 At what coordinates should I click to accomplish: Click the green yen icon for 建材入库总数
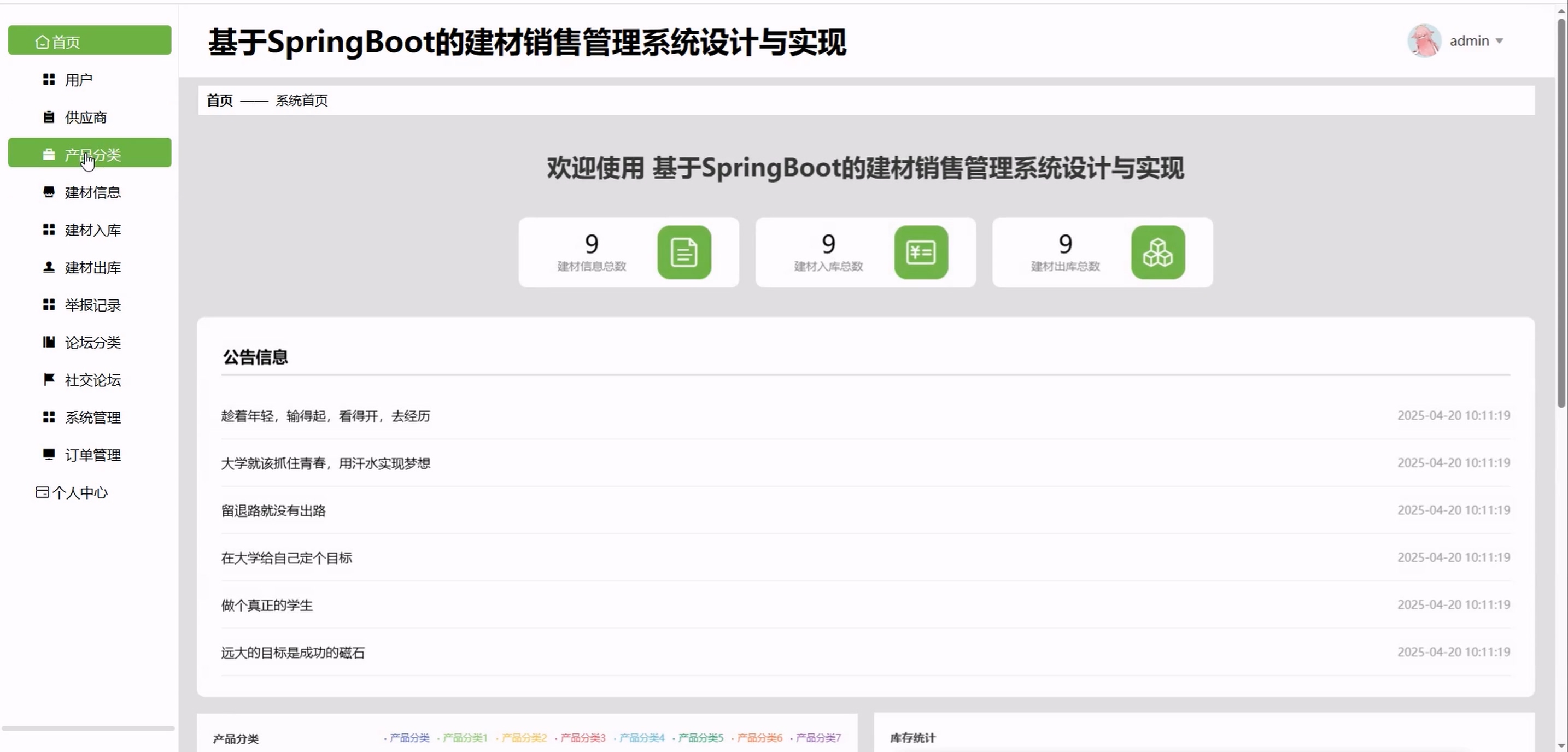pos(920,252)
